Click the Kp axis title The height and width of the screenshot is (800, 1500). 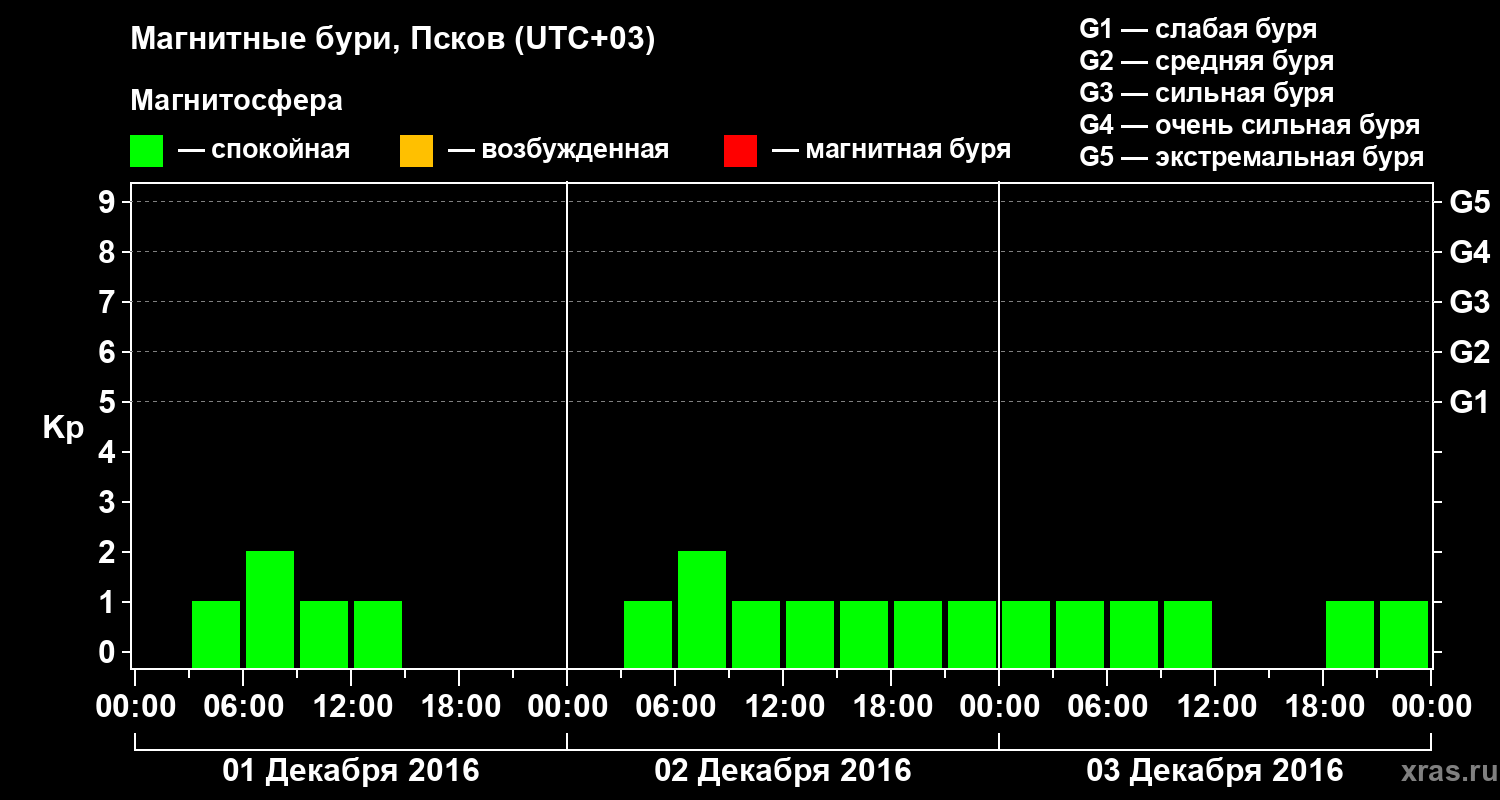pyautogui.click(x=64, y=428)
